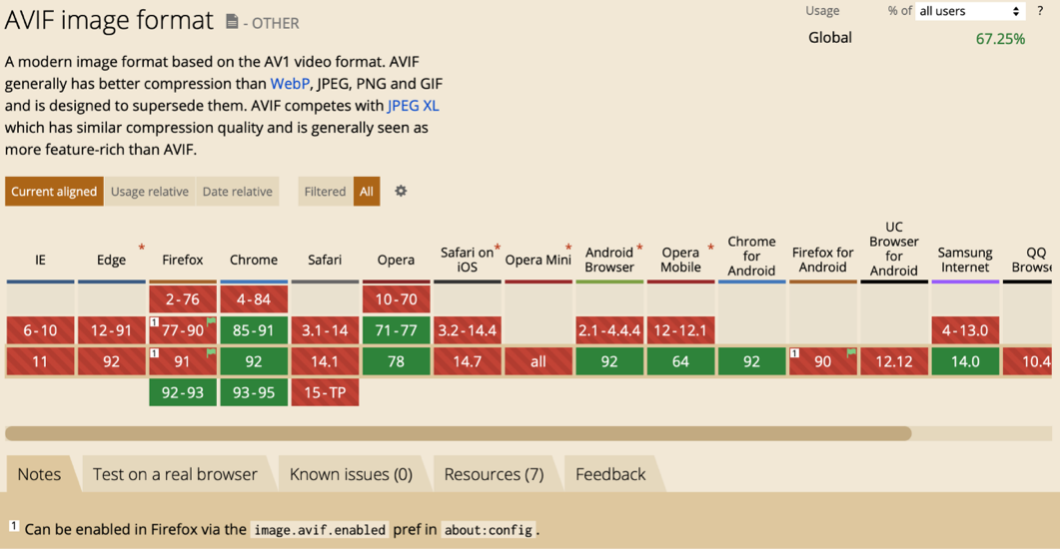Click the red asterisk beside Safari on iOS
This screenshot has height=552, width=1060.
(497, 246)
